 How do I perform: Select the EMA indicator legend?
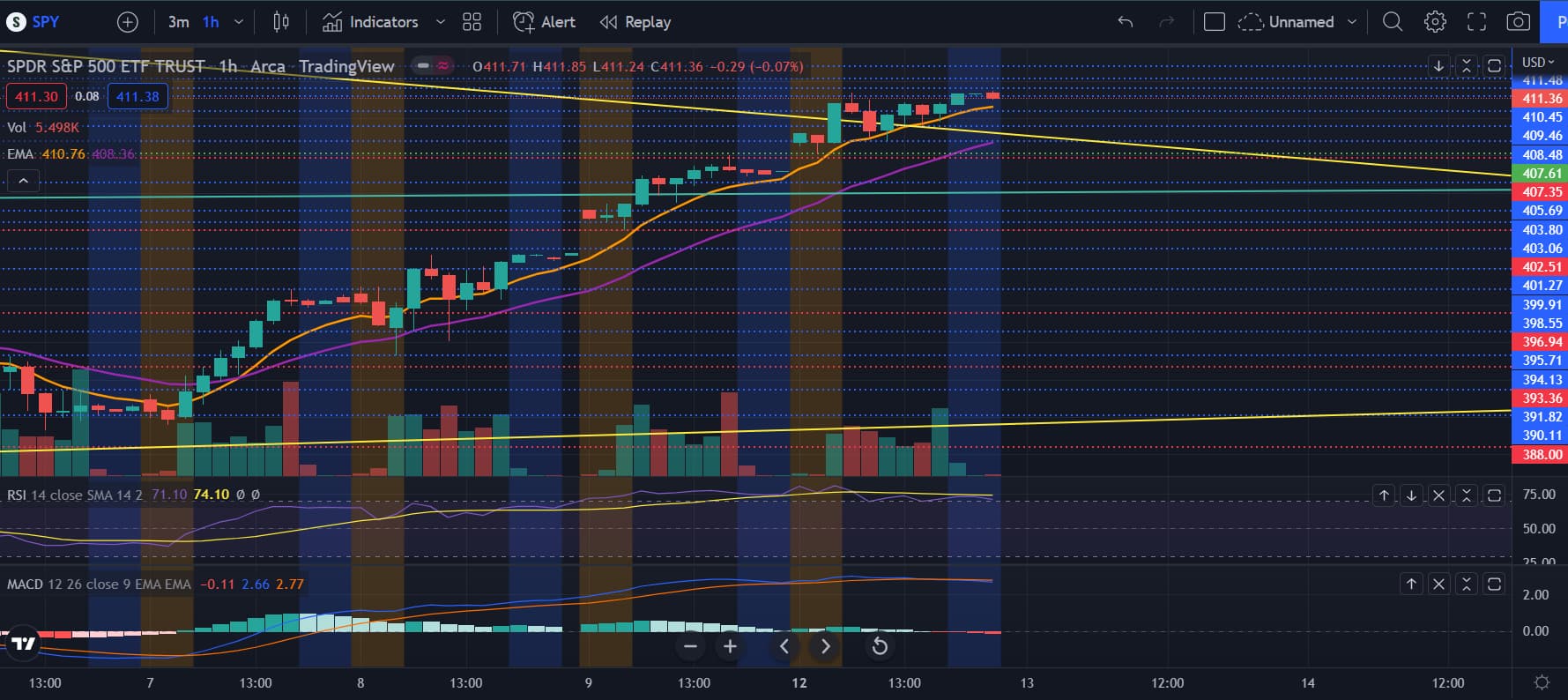click(x=20, y=154)
